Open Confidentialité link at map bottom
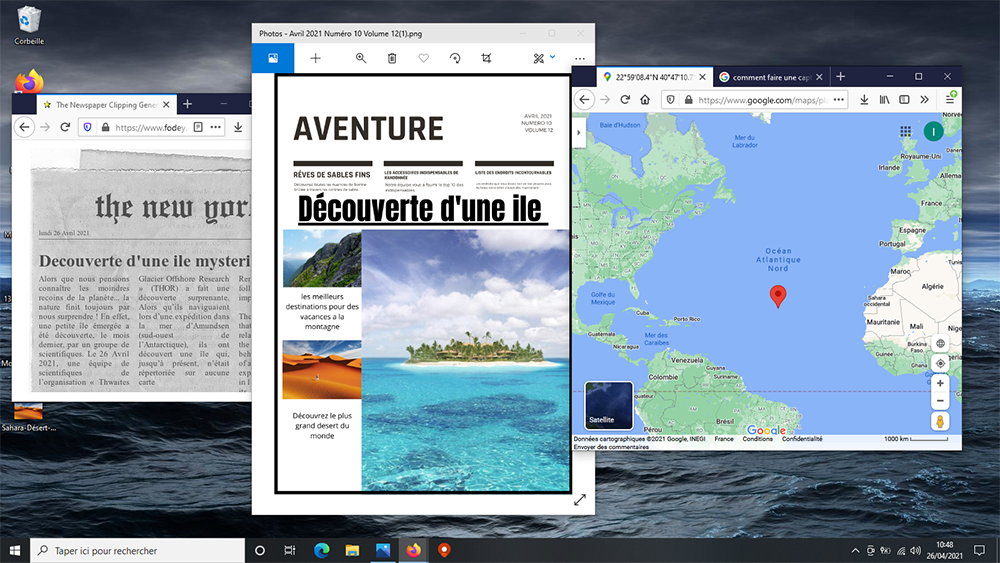Image resolution: width=1000 pixels, height=563 pixels. [802, 439]
